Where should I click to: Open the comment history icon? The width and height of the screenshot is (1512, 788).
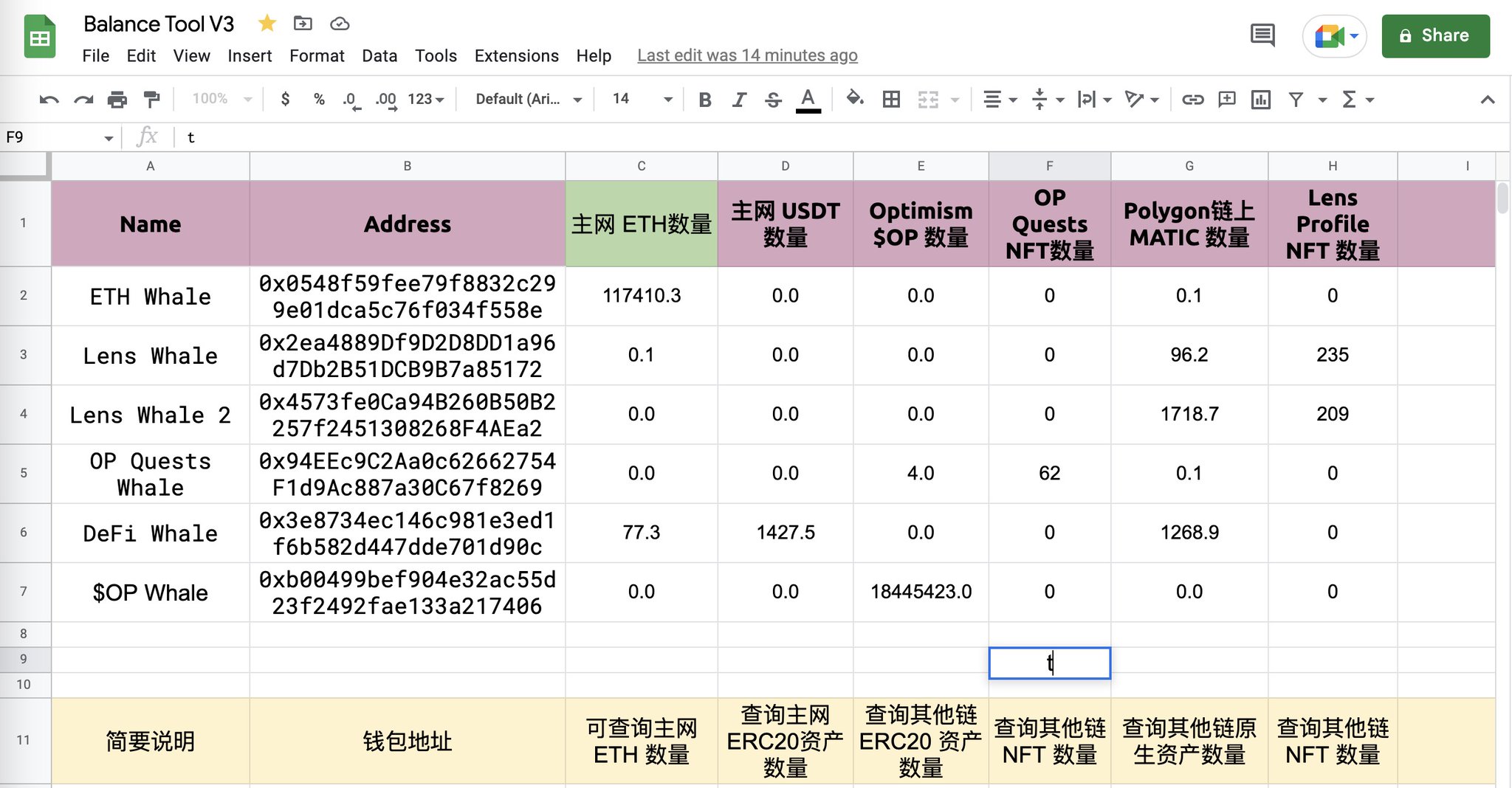(1262, 35)
